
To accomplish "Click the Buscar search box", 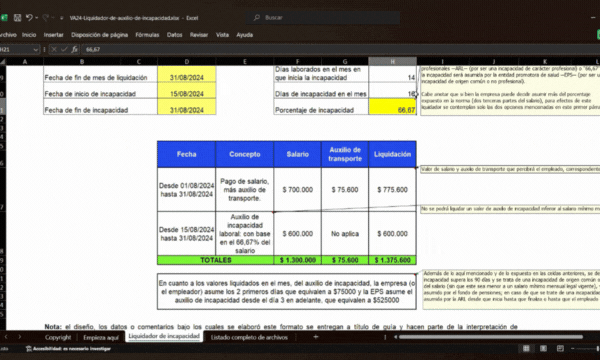I will (x=323, y=18).
